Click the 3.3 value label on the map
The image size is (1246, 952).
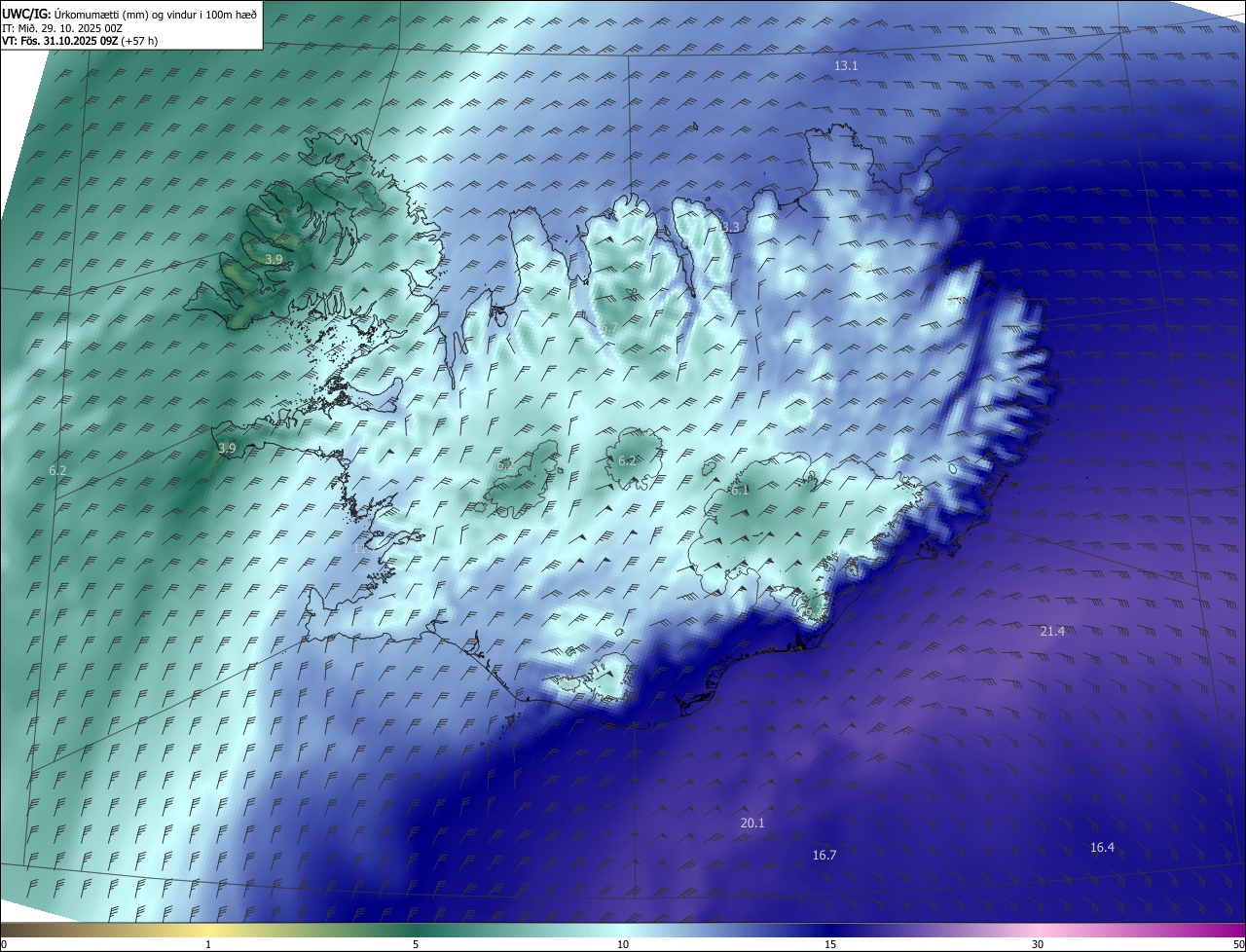730,227
